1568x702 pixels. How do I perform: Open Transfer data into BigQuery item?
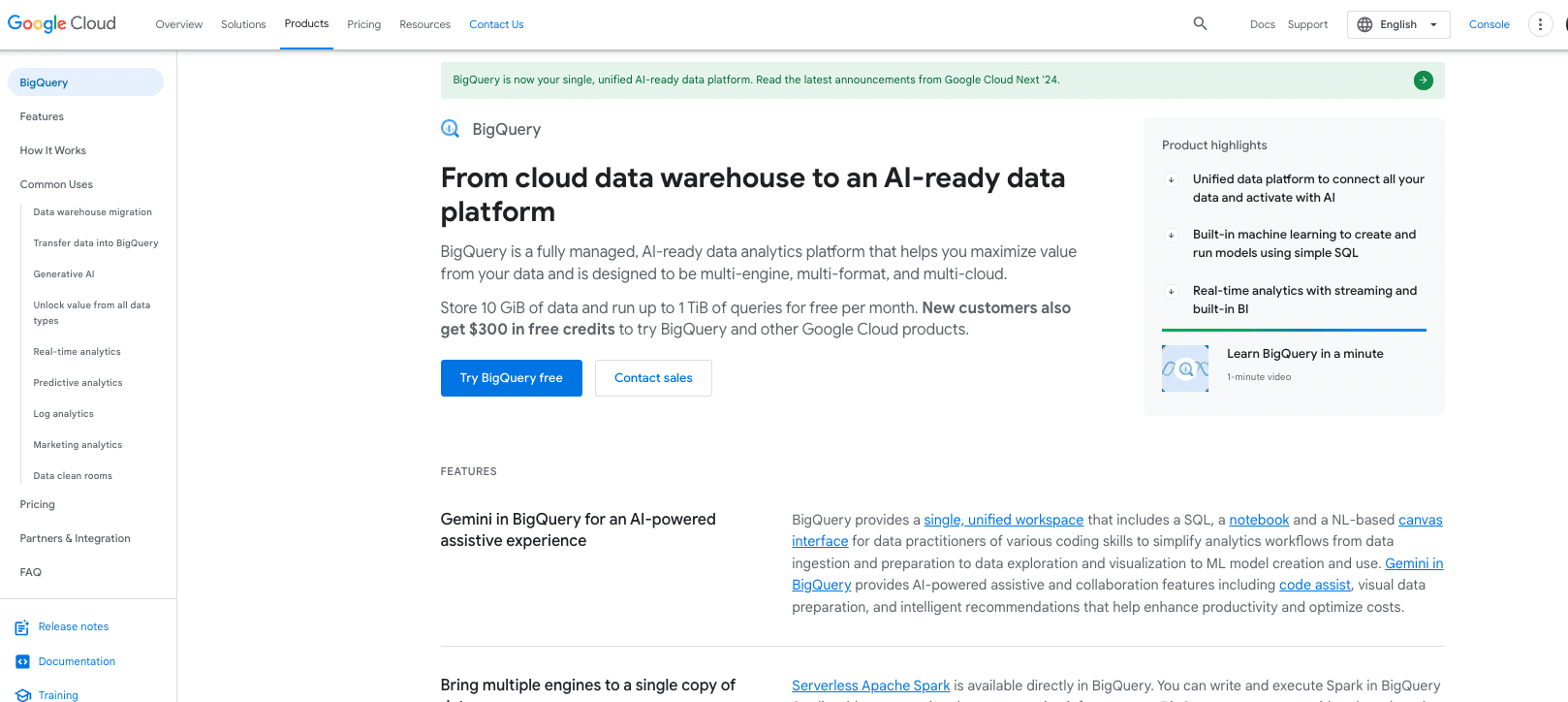tap(96, 243)
